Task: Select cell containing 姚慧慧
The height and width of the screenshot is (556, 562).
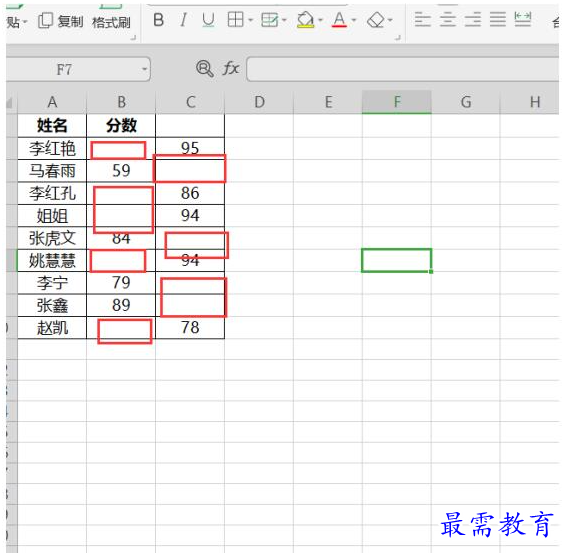Action: point(52,260)
